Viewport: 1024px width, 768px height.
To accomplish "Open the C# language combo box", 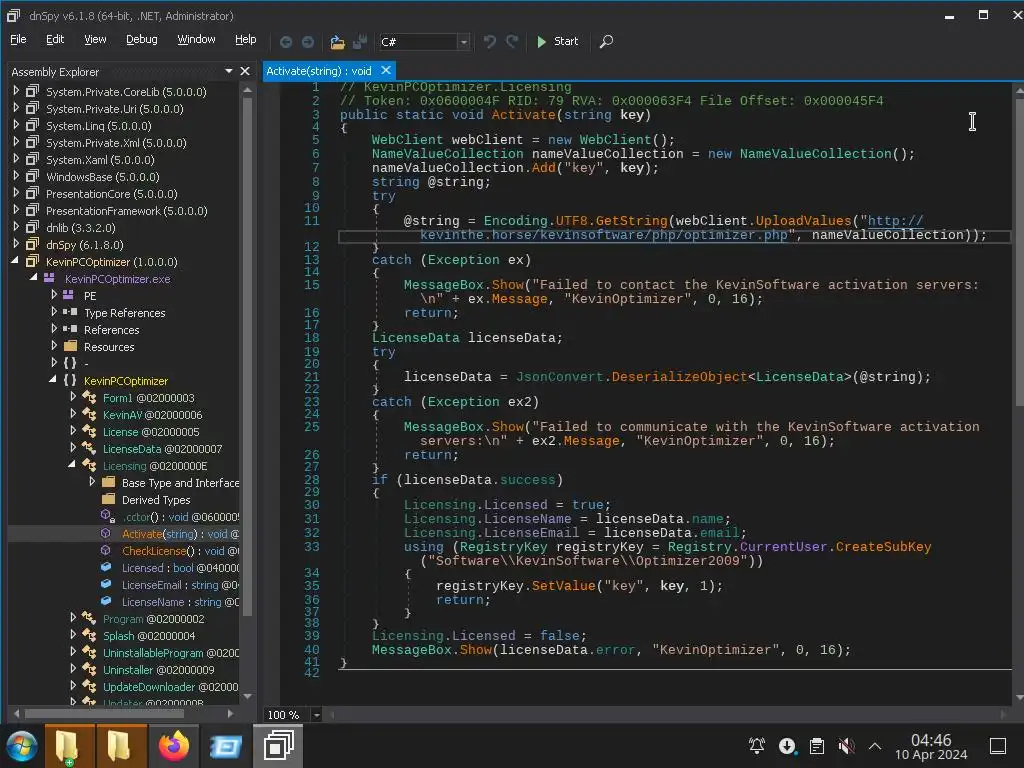I will (x=424, y=42).
